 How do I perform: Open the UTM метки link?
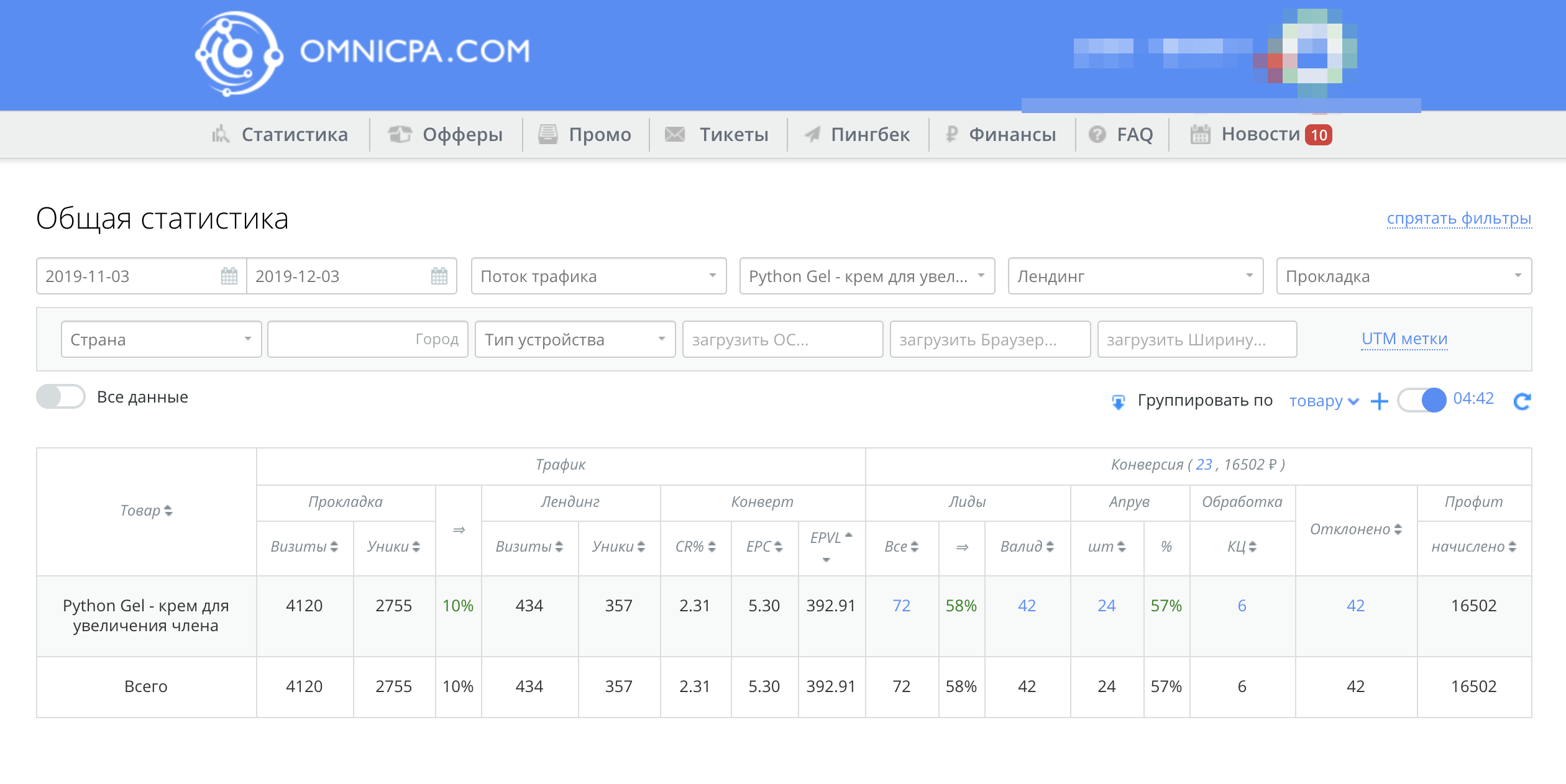1404,339
